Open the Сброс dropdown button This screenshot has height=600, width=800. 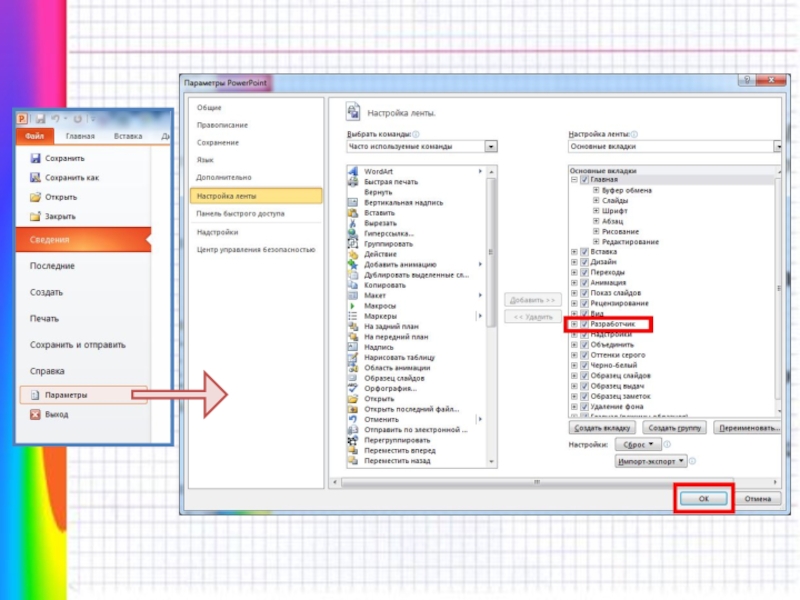tap(638, 444)
